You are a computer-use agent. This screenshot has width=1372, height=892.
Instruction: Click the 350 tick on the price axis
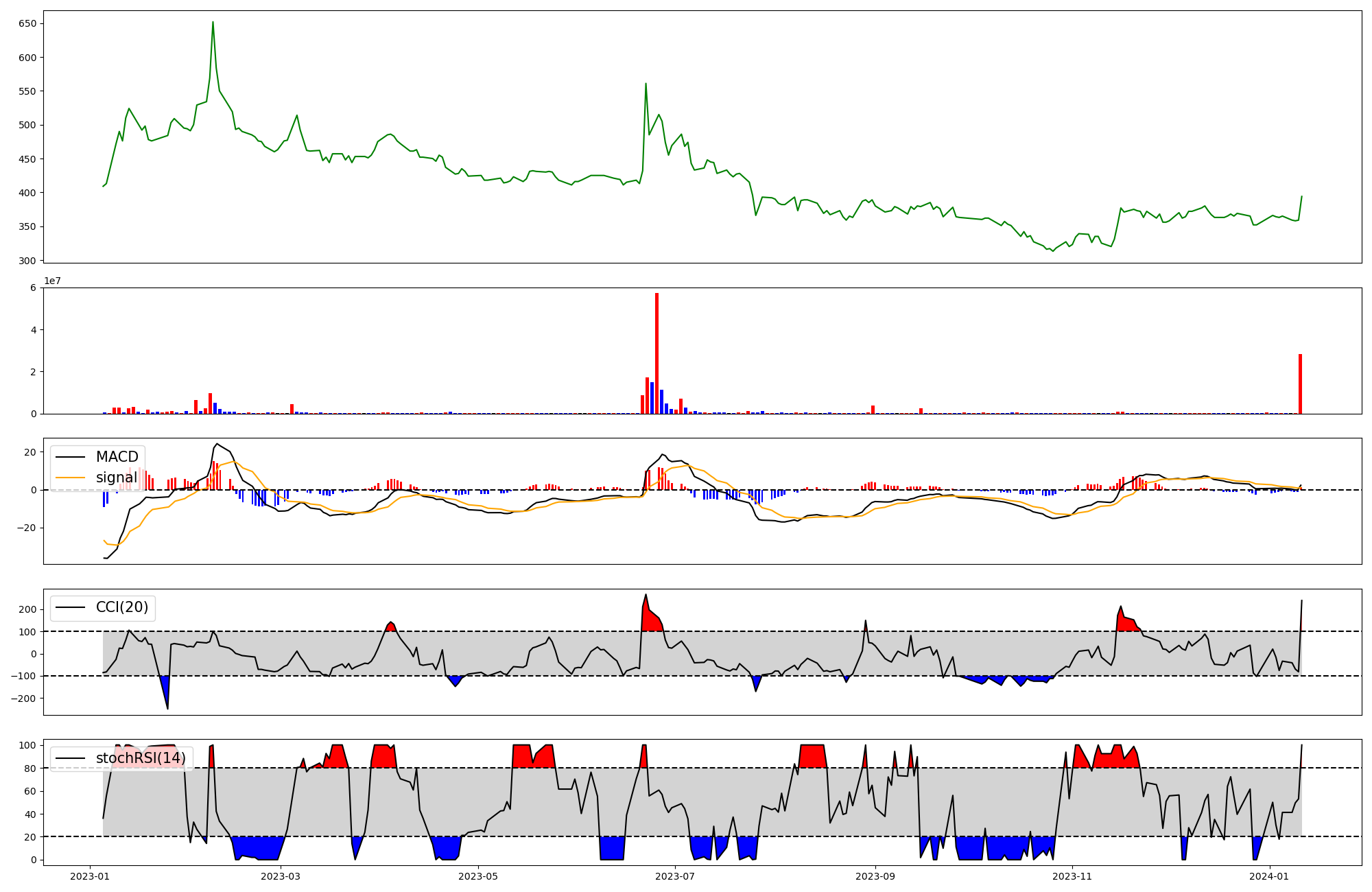coord(28,227)
